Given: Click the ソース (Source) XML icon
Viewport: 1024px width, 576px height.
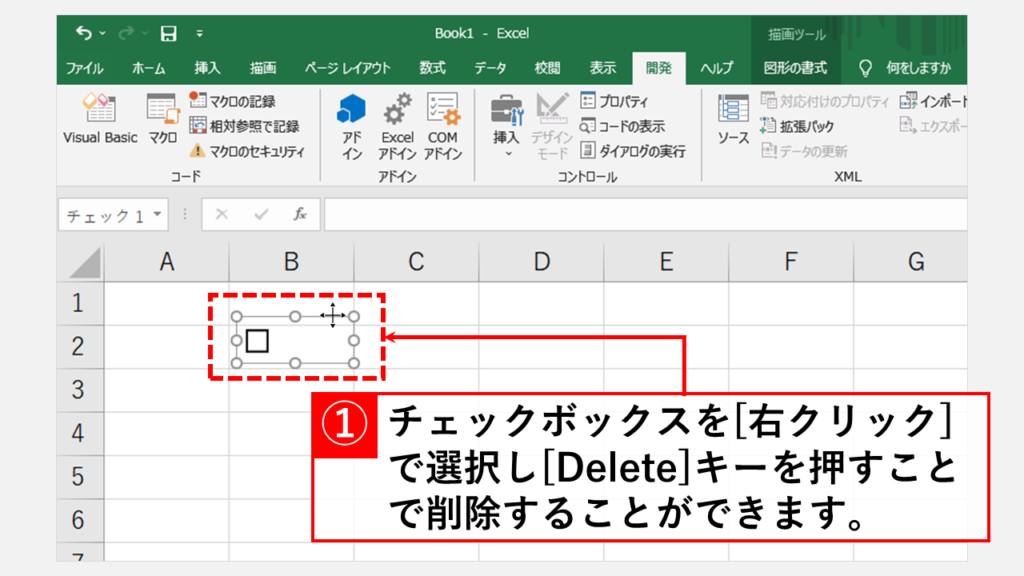Looking at the screenshot, I should click(x=733, y=120).
